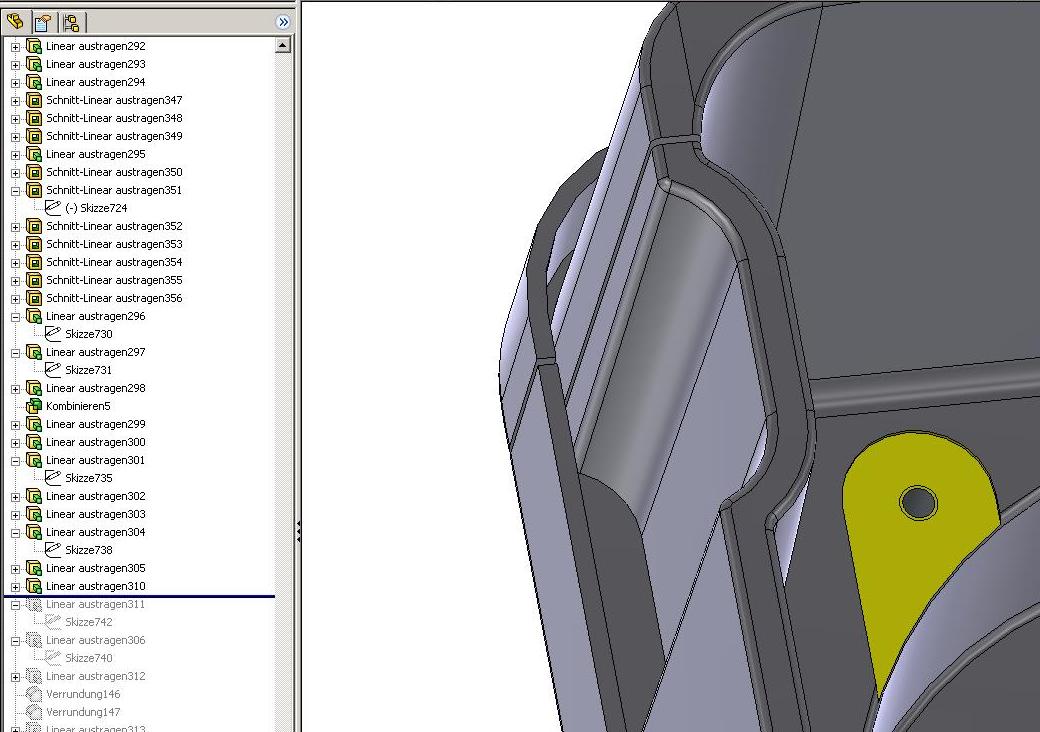This screenshot has width=1040, height=732.
Task: Click the double-chevron panel expand button
Action: 283,22
